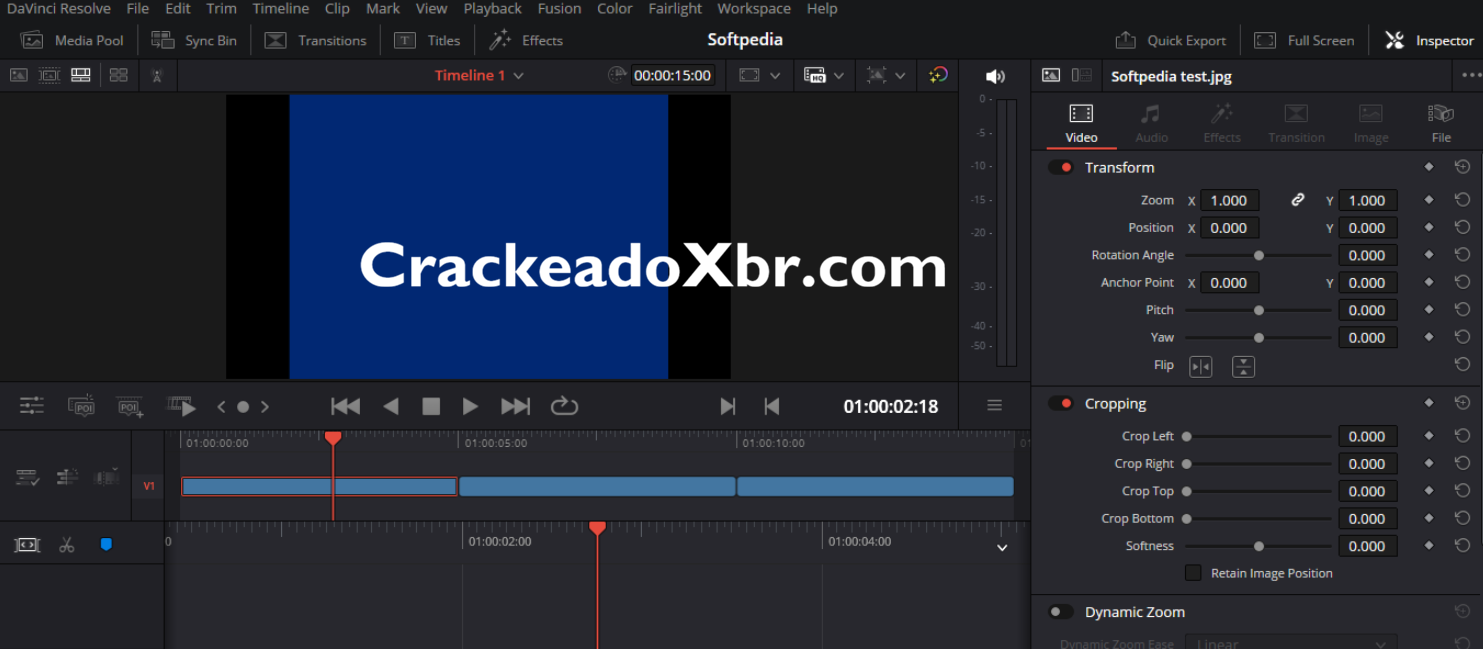The width and height of the screenshot is (1483, 649).
Task: Open the Workspace menu
Action: pyautogui.click(x=754, y=9)
